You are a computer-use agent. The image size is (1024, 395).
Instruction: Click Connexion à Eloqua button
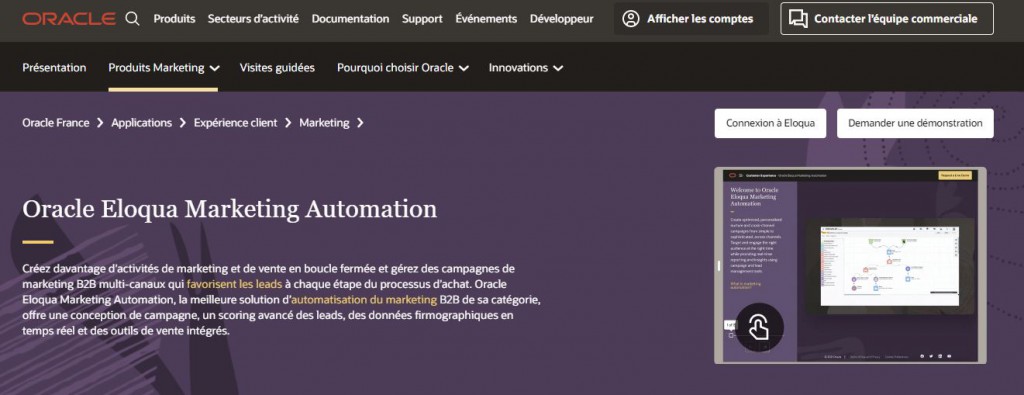[x=770, y=123]
